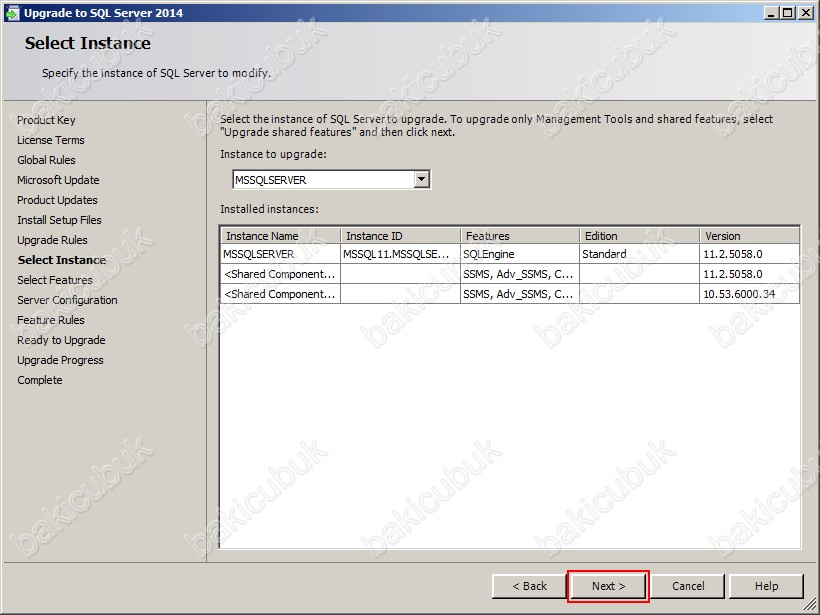The width and height of the screenshot is (820, 615).
Task: Select the Feature Rules step
Action: click(x=51, y=320)
